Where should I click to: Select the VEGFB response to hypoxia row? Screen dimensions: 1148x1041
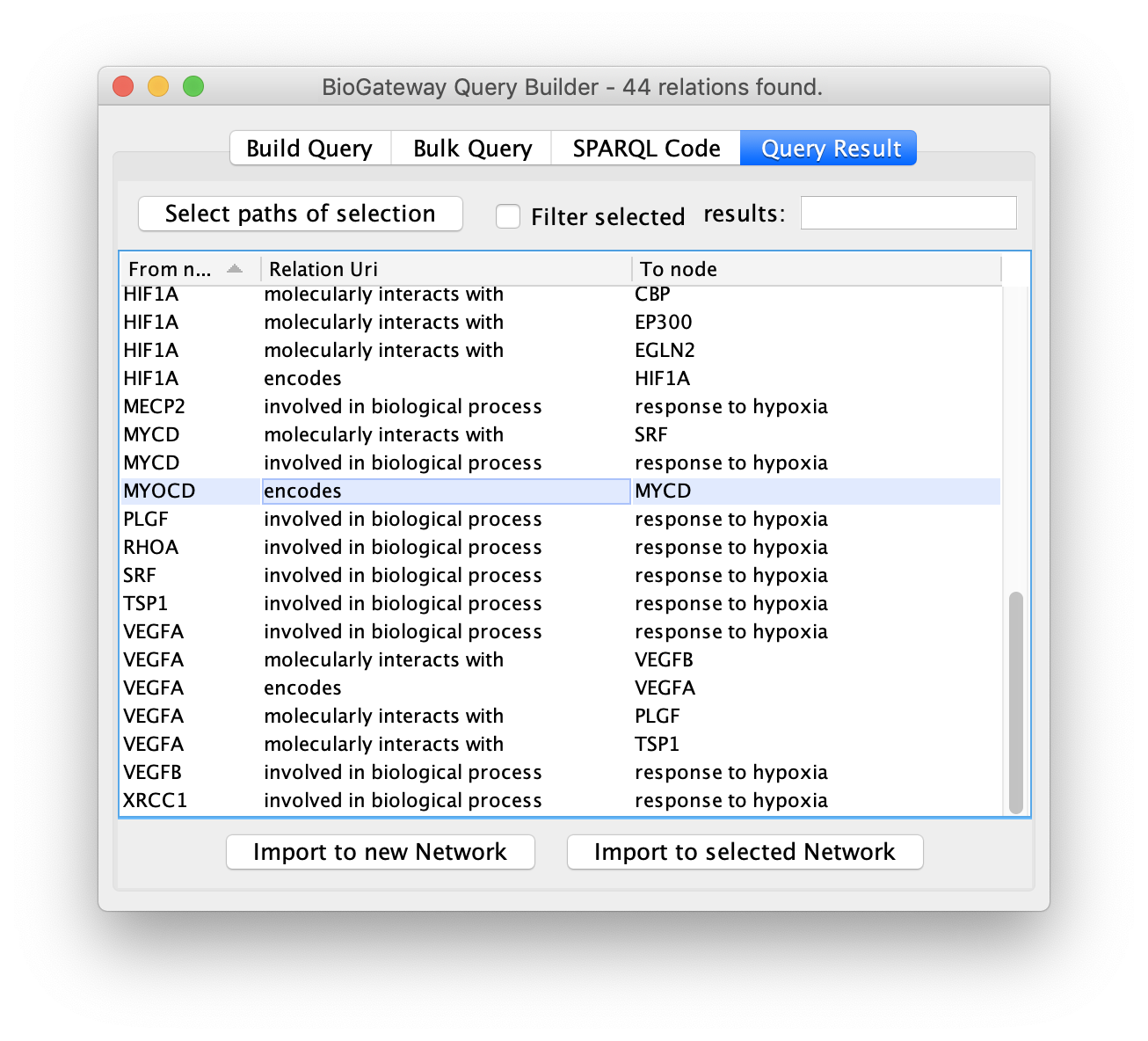tap(561, 772)
